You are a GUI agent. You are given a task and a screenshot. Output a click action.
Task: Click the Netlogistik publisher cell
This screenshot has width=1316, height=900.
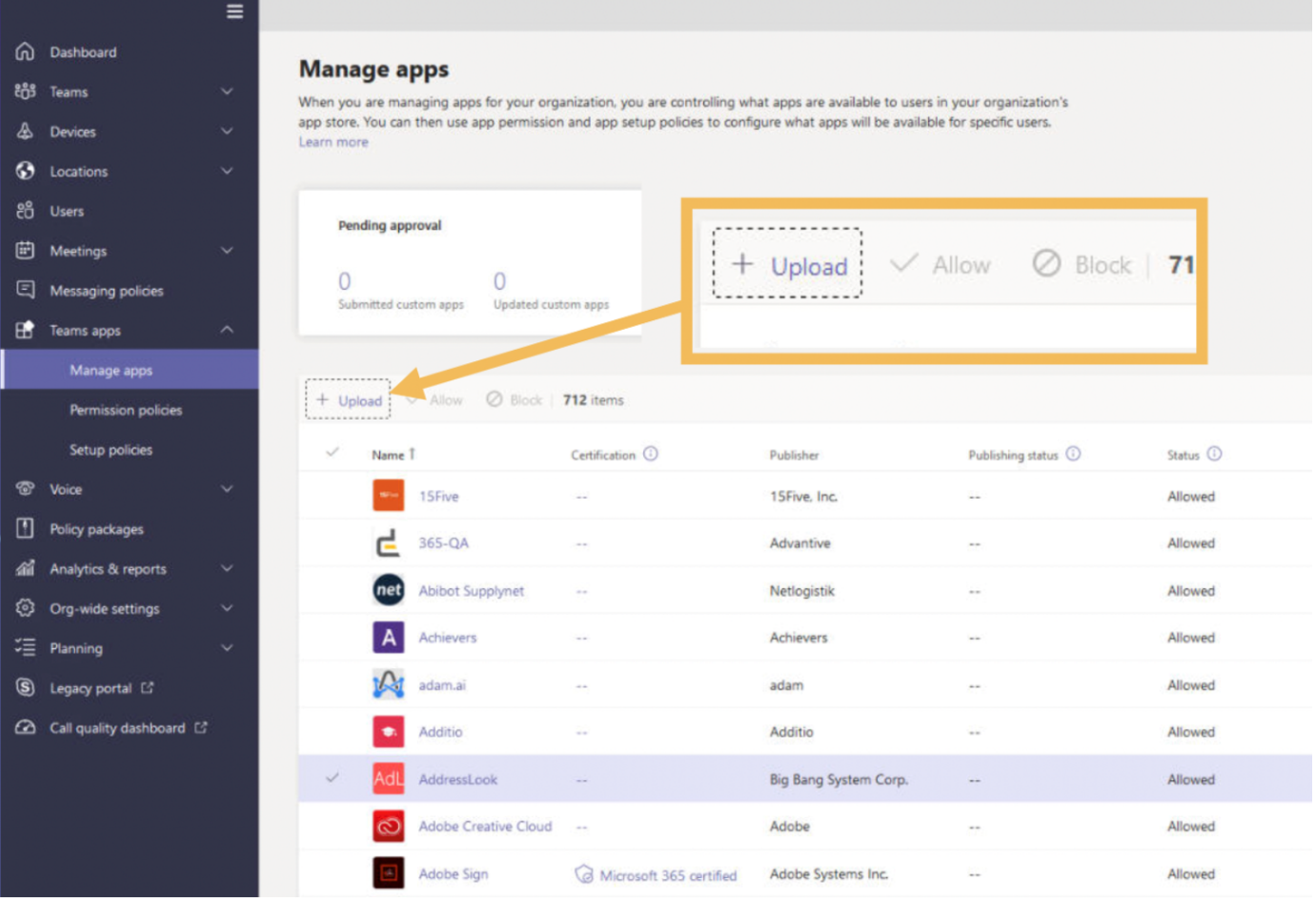tap(802, 591)
